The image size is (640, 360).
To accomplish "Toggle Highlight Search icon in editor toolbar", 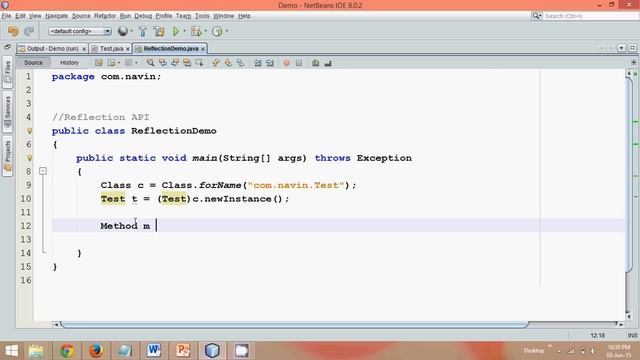I will coord(187,63).
